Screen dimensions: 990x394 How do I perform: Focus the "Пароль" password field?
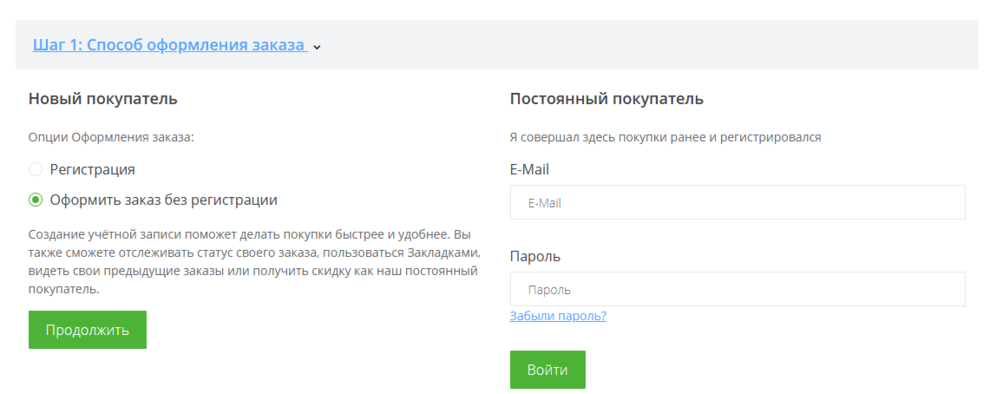pyautogui.click(x=737, y=290)
